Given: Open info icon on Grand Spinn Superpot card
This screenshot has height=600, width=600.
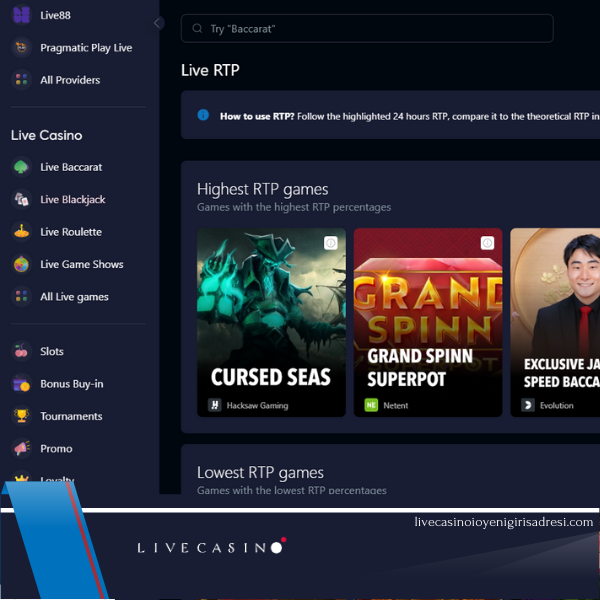Looking at the screenshot, I should pyautogui.click(x=487, y=243).
